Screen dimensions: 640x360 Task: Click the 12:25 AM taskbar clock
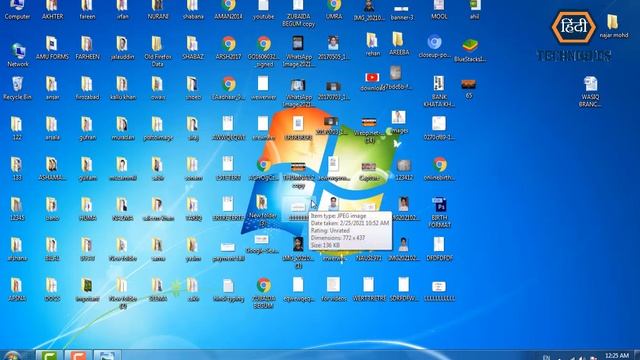617,356
